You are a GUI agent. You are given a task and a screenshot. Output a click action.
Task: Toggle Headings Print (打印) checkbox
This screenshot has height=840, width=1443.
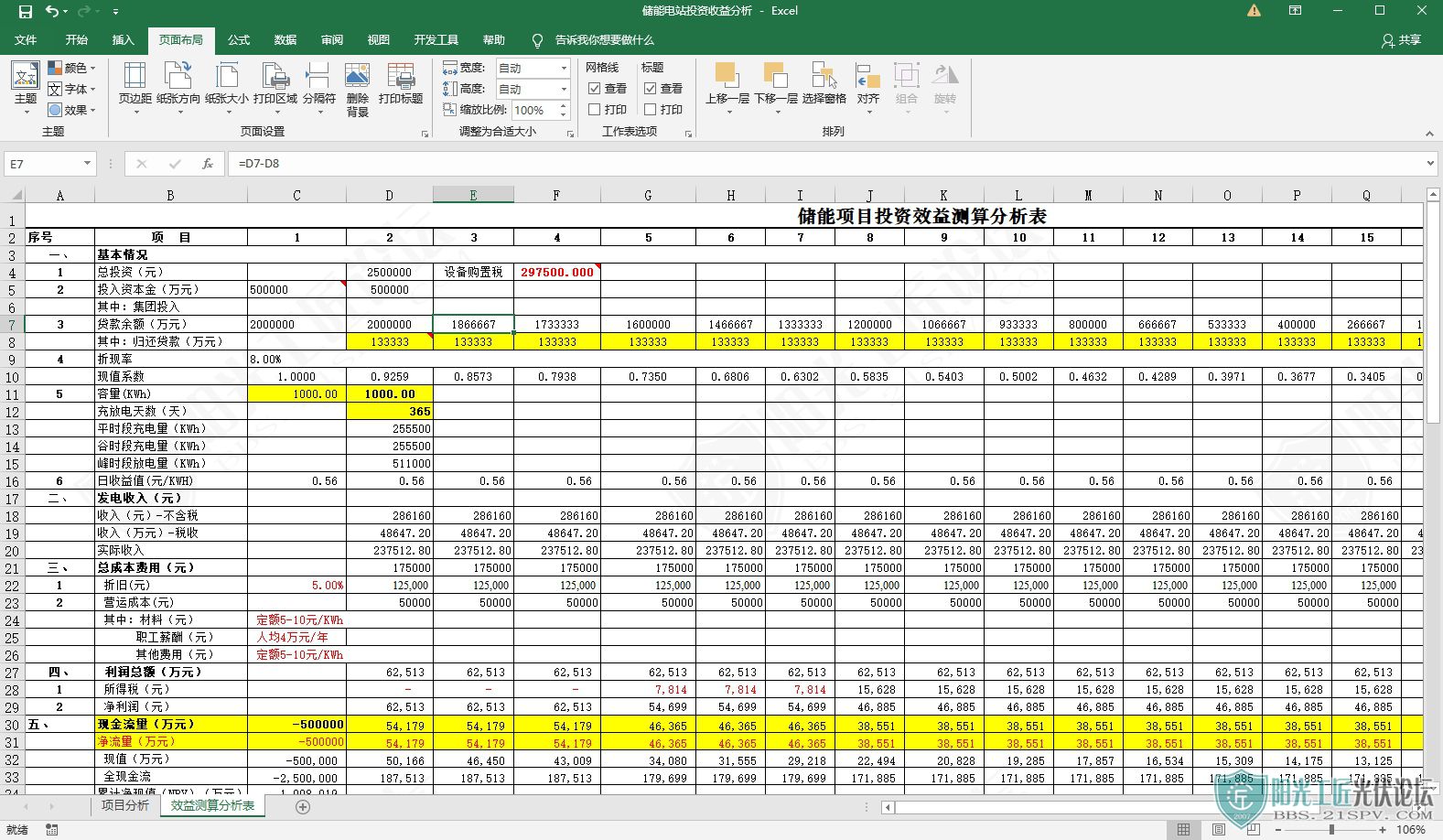650,110
